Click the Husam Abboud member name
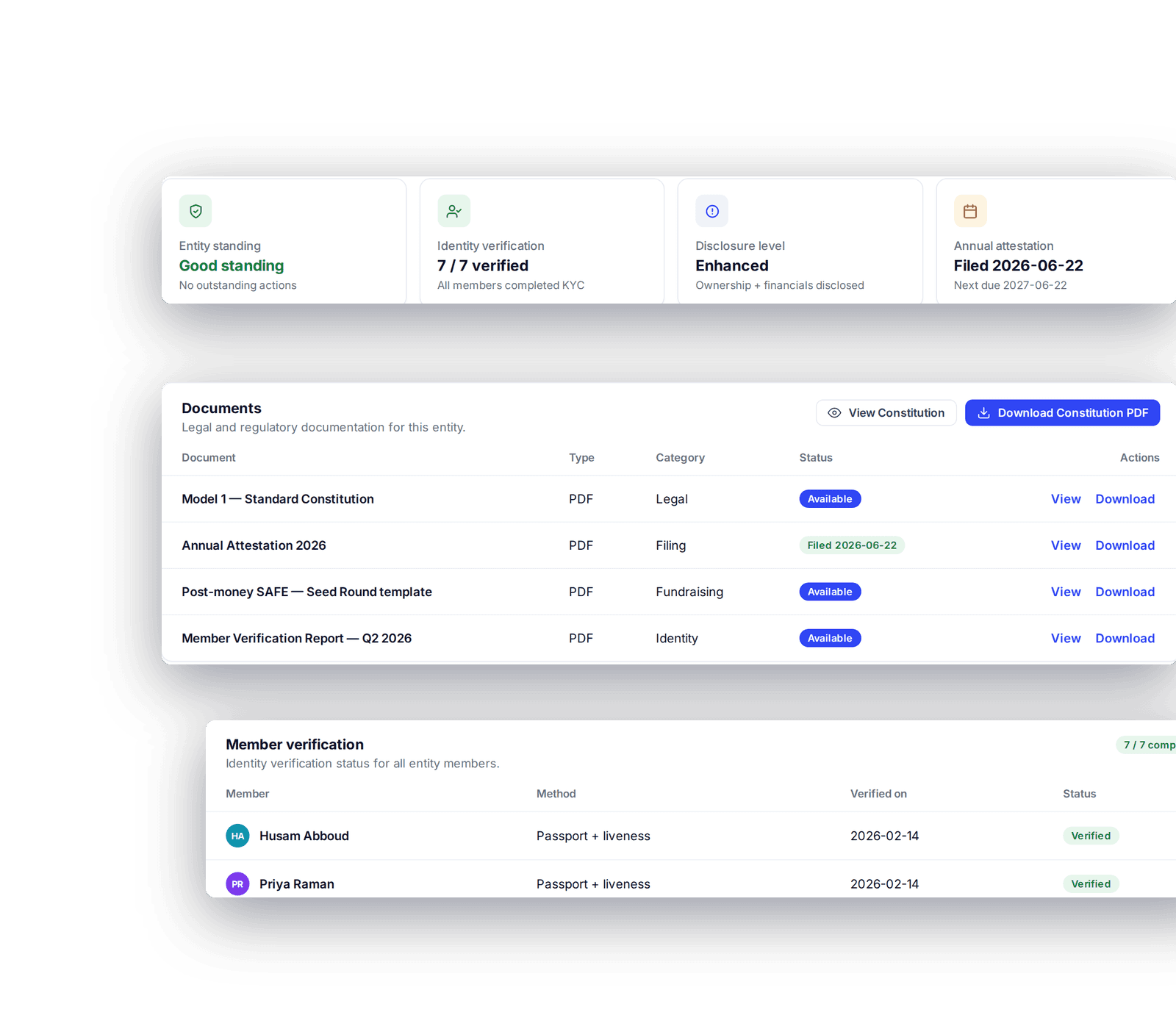 304,836
